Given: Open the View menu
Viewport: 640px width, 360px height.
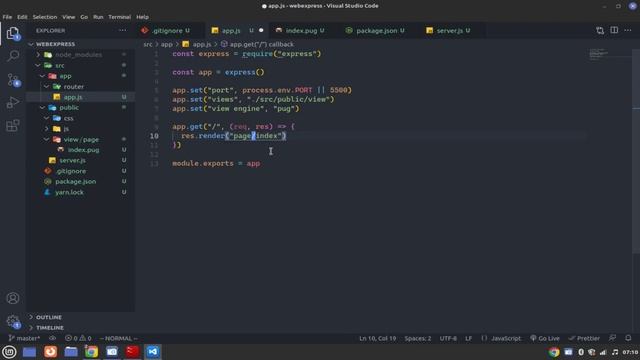Looking at the screenshot, I should [x=69, y=17].
